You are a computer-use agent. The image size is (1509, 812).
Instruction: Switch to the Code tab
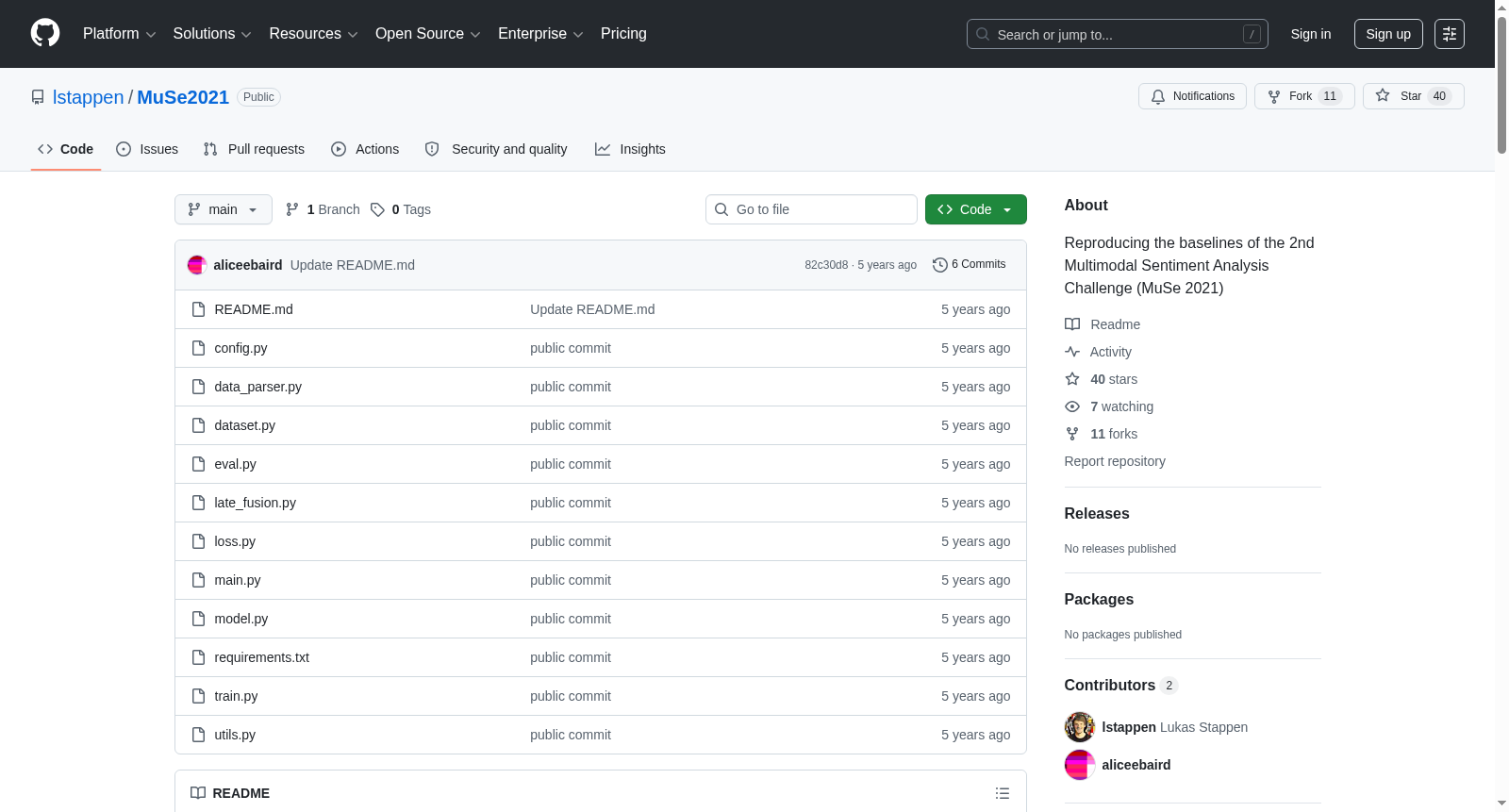(66, 149)
